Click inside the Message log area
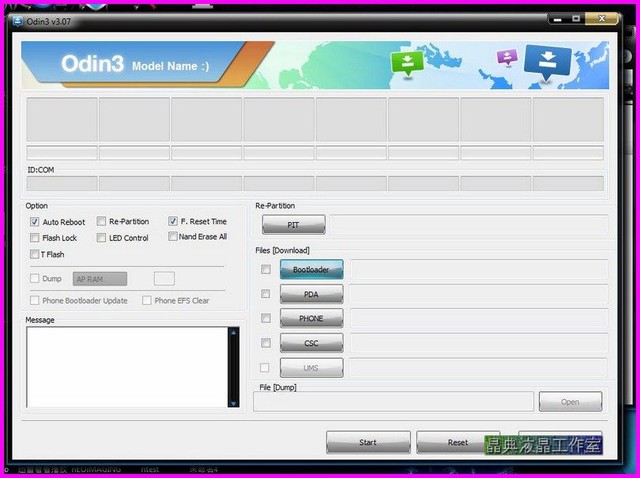This screenshot has height=478, width=640. pyautogui.click(x=127, y=366)
